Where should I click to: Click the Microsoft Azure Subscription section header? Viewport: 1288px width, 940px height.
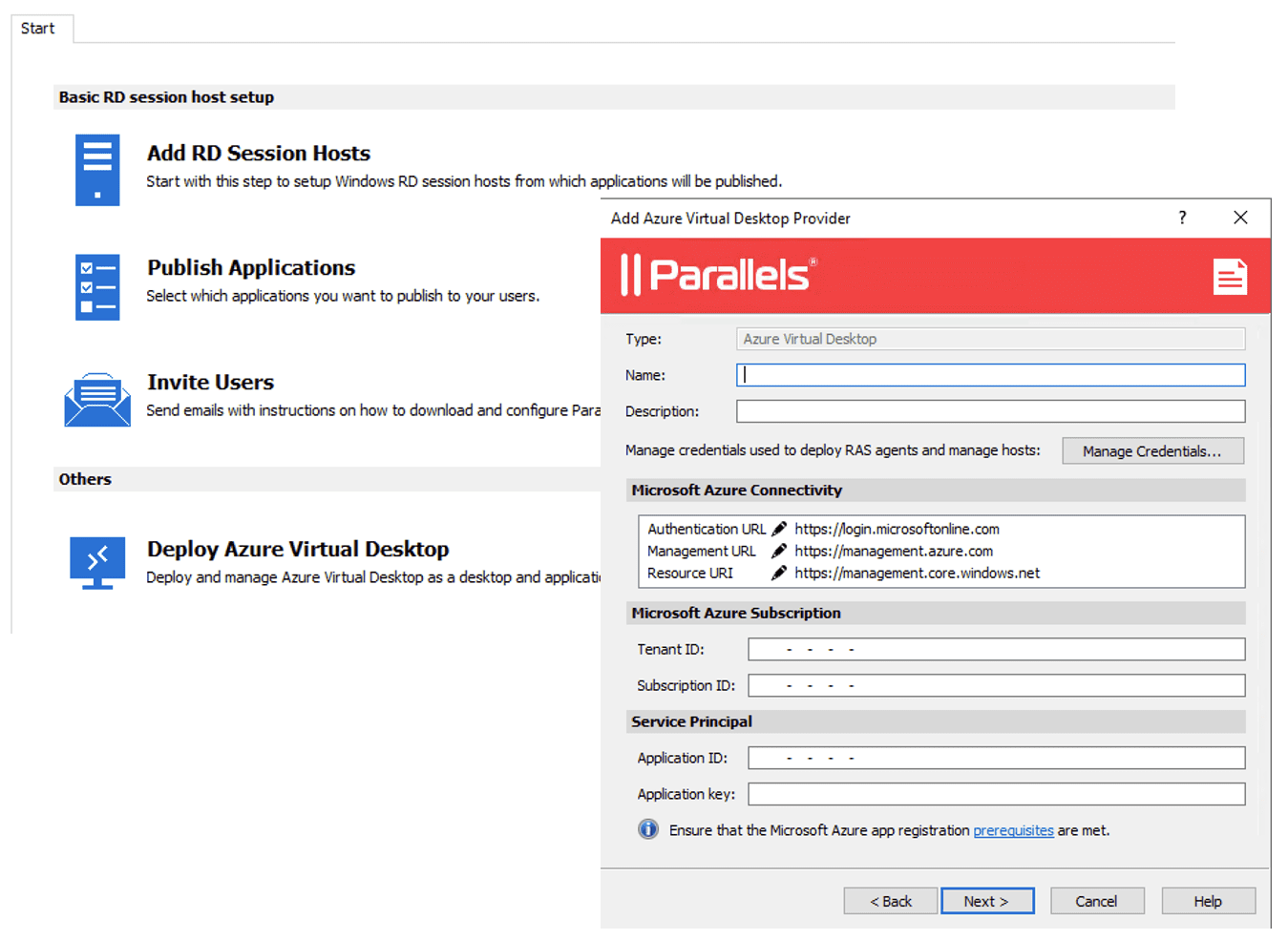[x=935, y=613]
